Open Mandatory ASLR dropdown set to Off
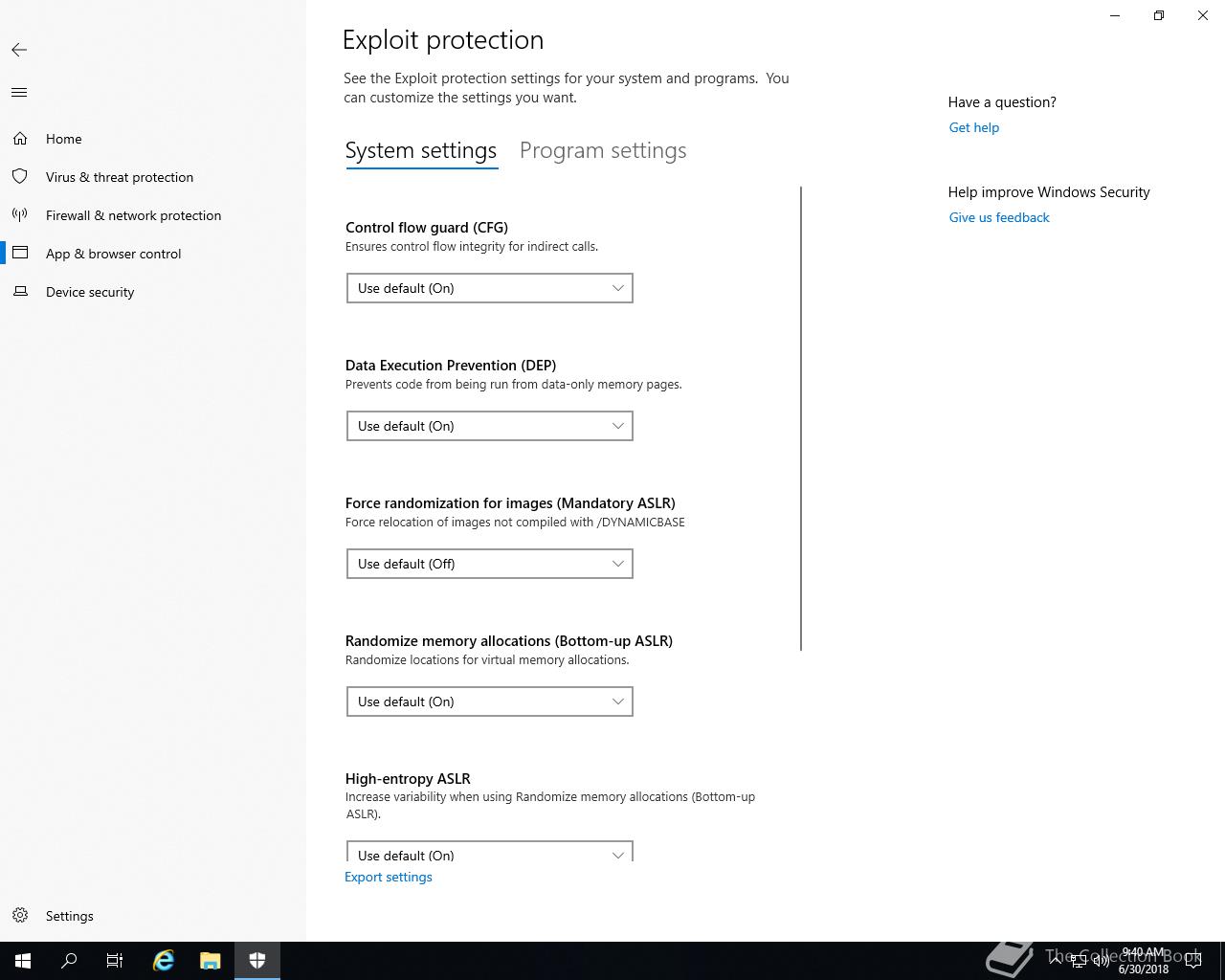This screenshot has width=1225, height=980. coord(490,564)
